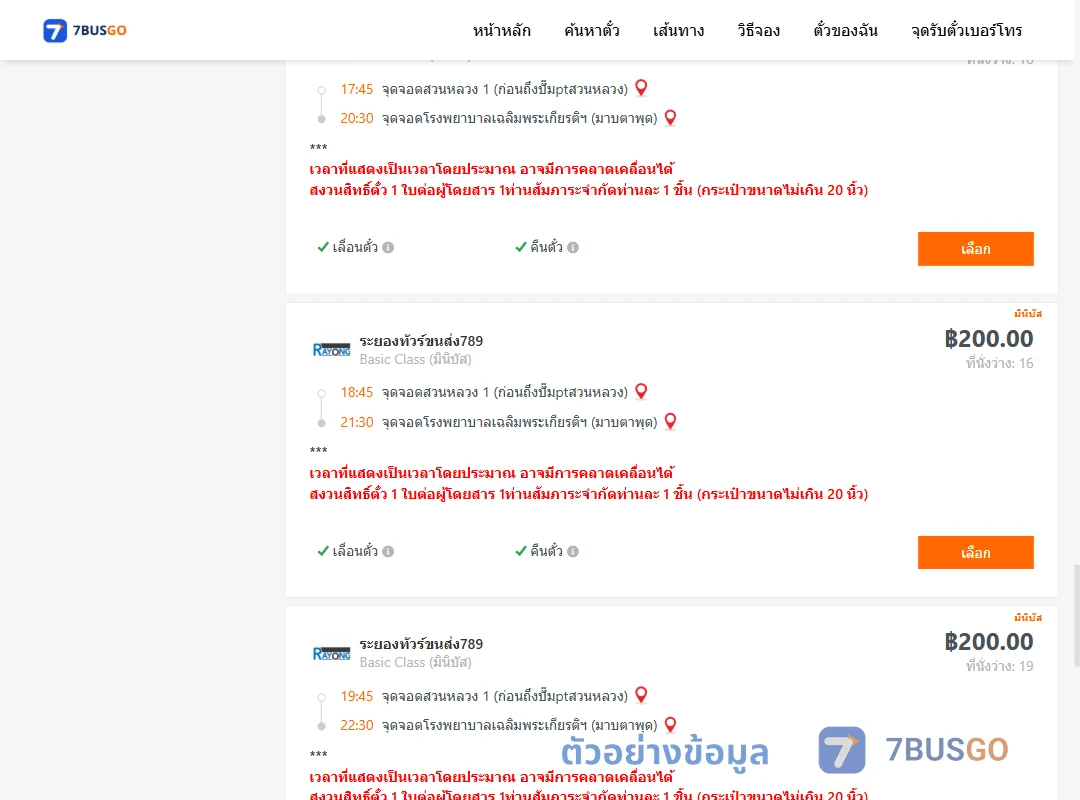This screenshot has height=800, width=1080.
Task: Click Basic Class (มินิบัส) of 18:45 trip
Action: [415, 359]
